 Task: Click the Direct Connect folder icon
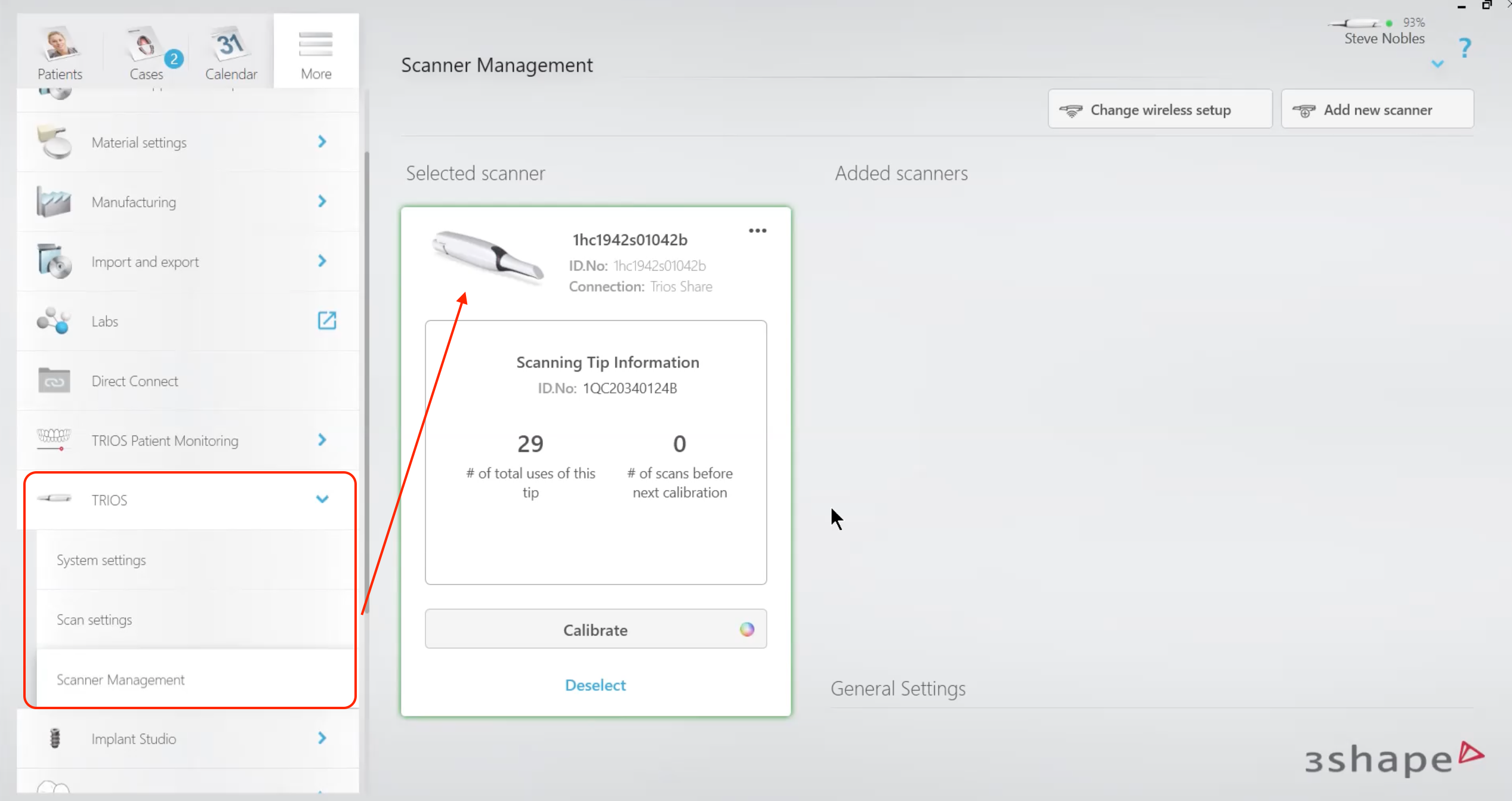pyautogui.click(x=54, y=381)
